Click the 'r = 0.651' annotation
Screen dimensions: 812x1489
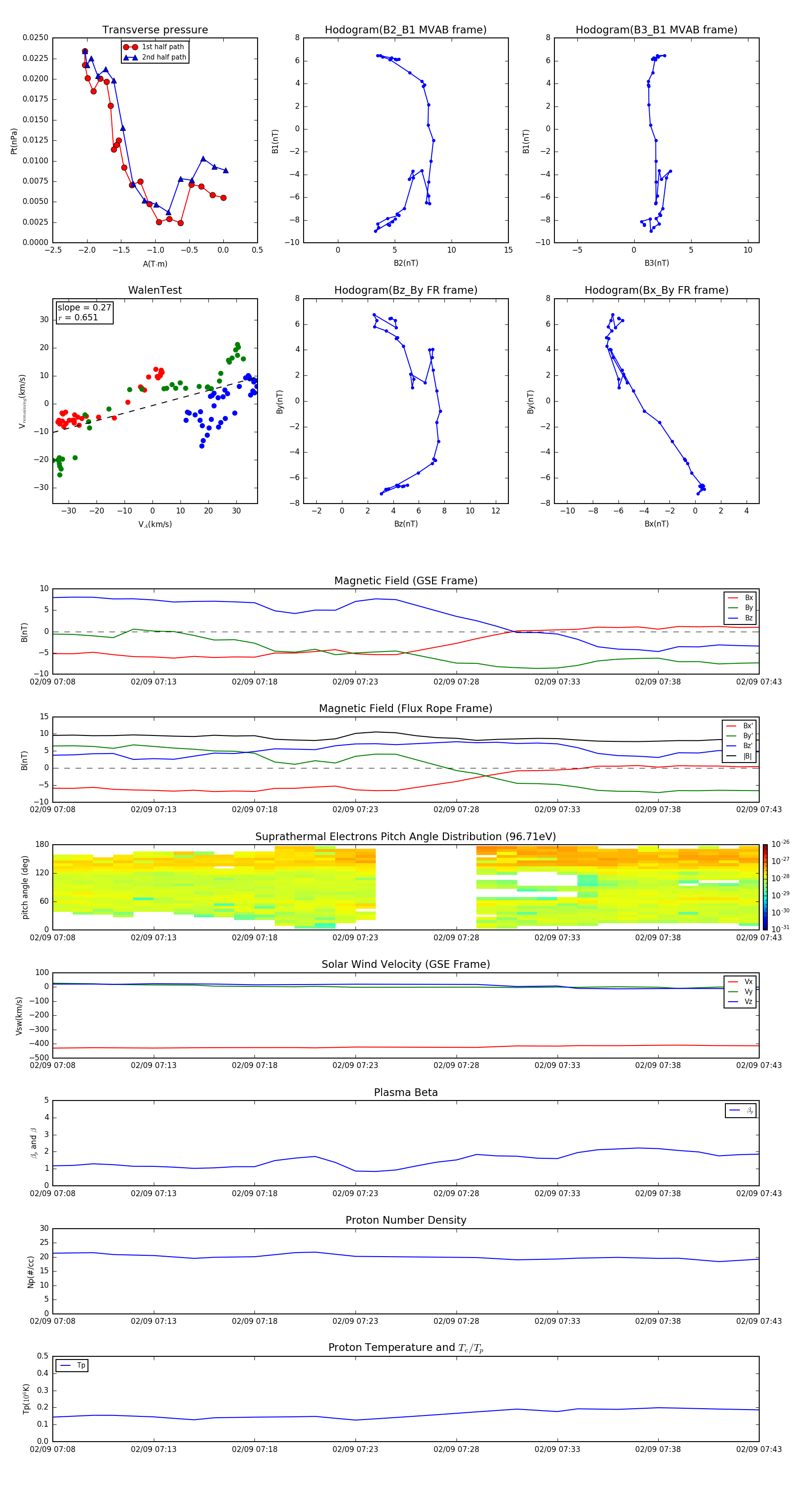coord(78,317)
